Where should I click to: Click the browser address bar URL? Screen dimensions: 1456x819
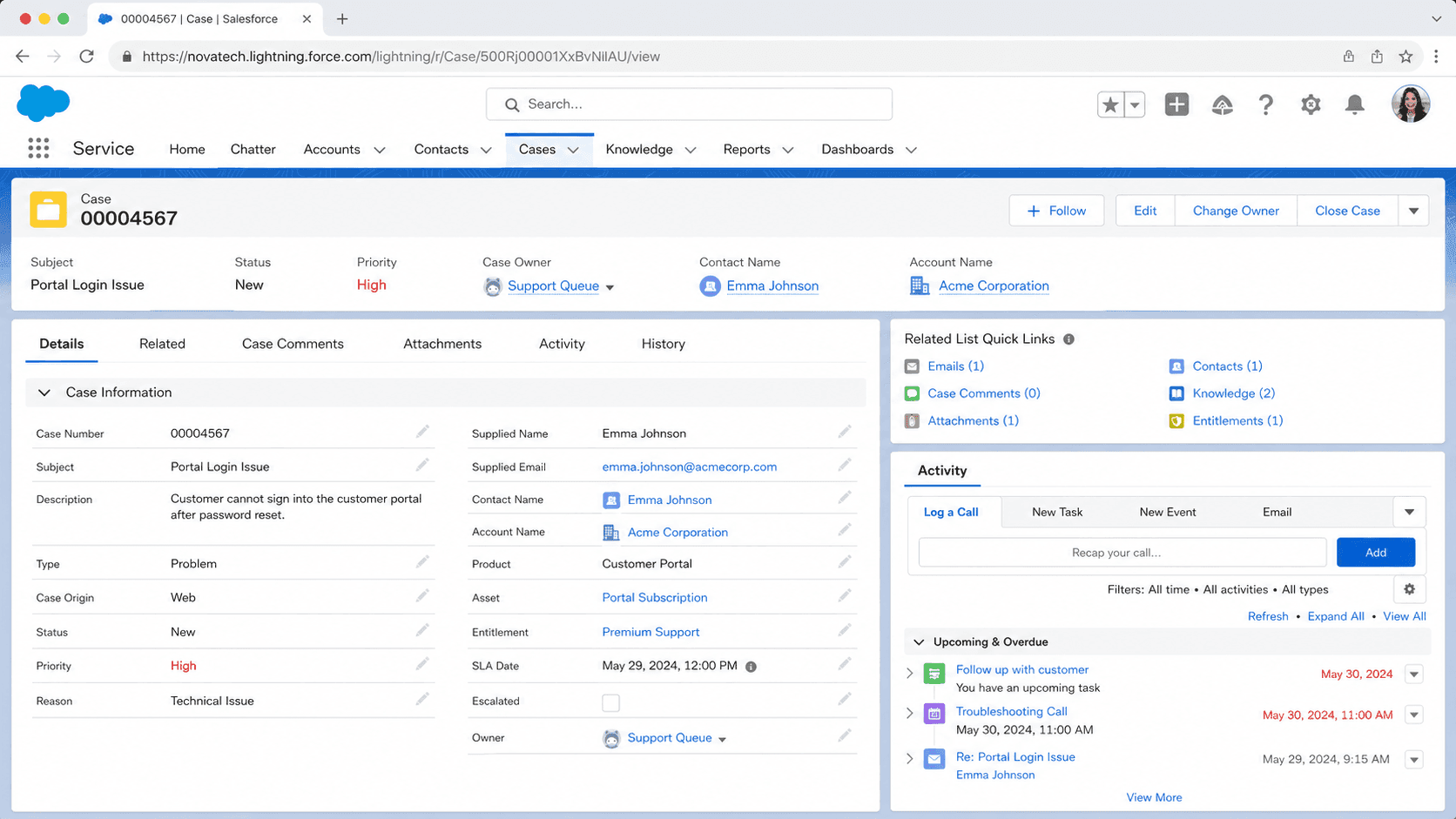tap(401, 57)
